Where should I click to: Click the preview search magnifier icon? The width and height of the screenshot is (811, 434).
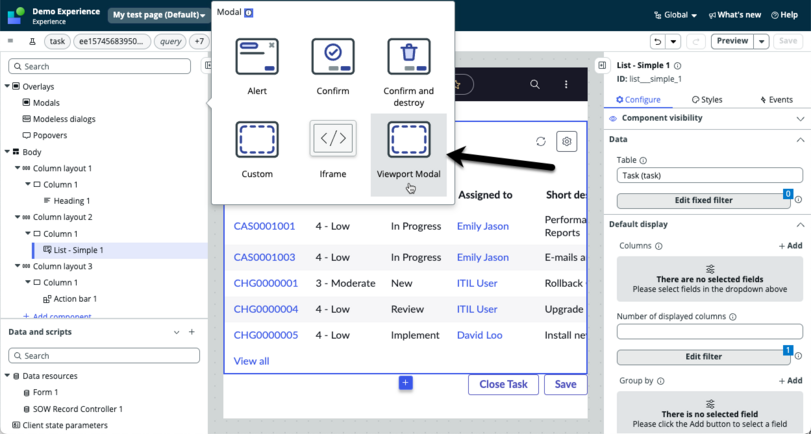535,84
